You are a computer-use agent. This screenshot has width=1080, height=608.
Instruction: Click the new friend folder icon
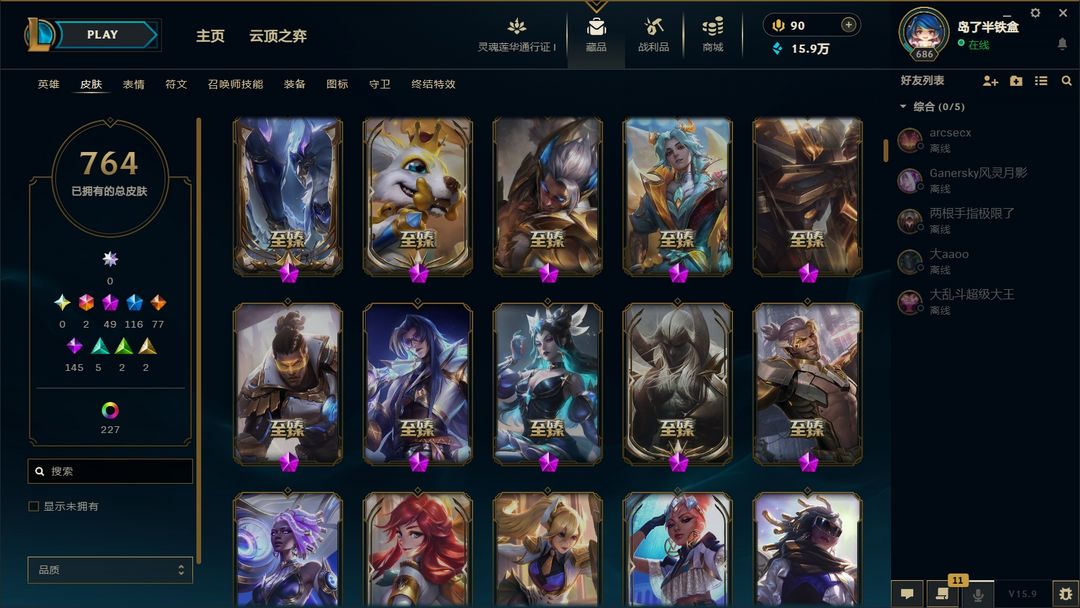coord(1016,81)
